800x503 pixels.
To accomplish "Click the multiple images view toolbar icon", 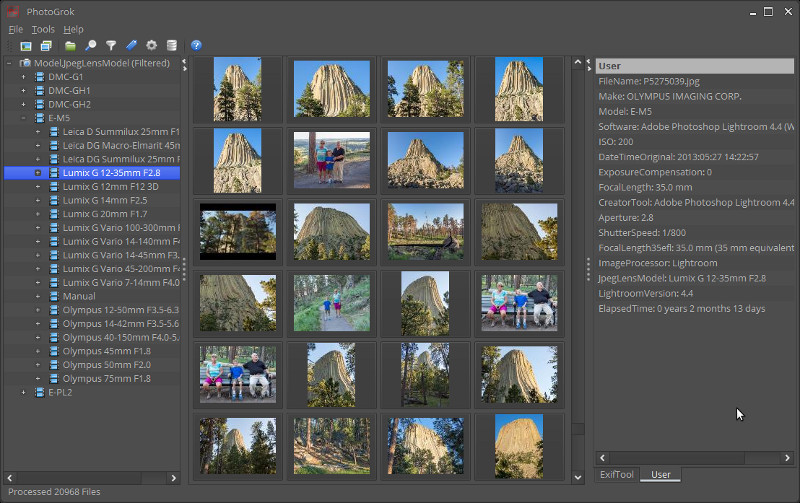I will point(47,46).
